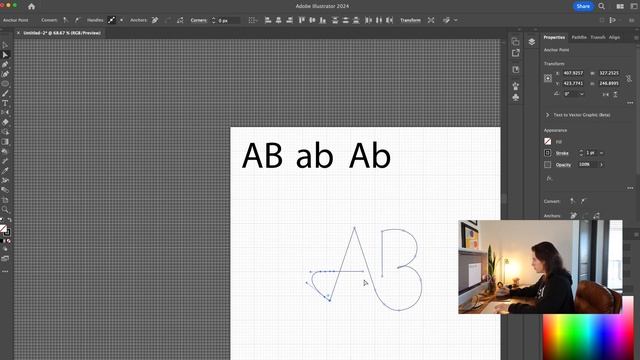Select the Direct Selection tool

[5, 55]
